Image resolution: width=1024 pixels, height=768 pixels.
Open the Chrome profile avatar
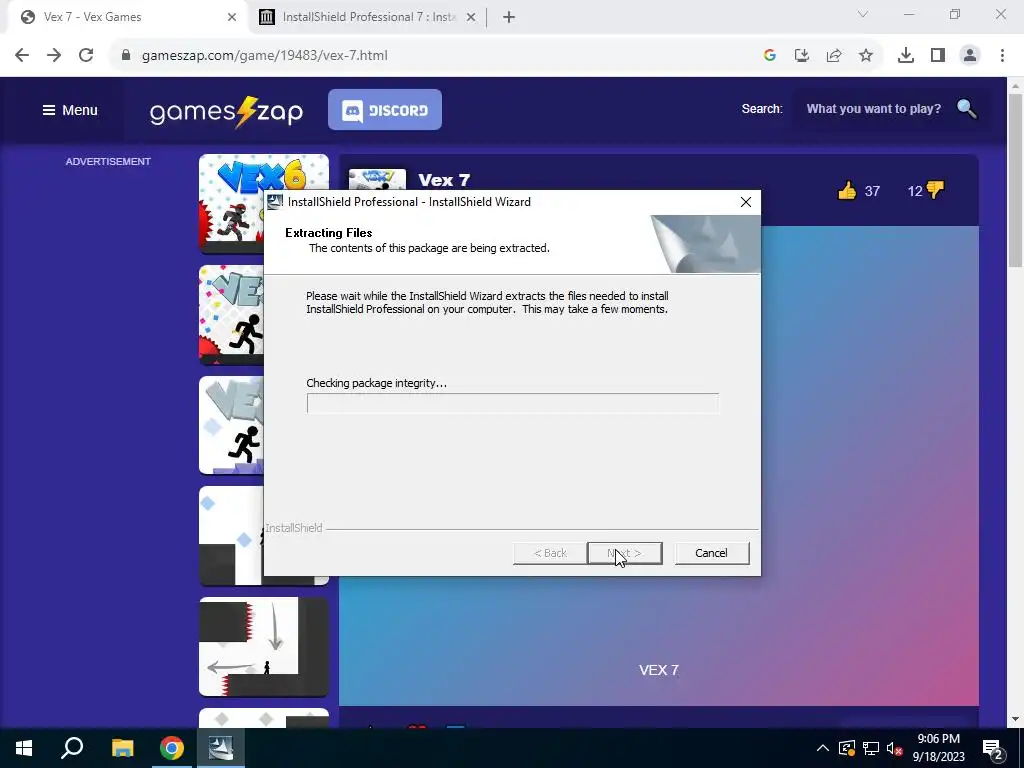970,56
